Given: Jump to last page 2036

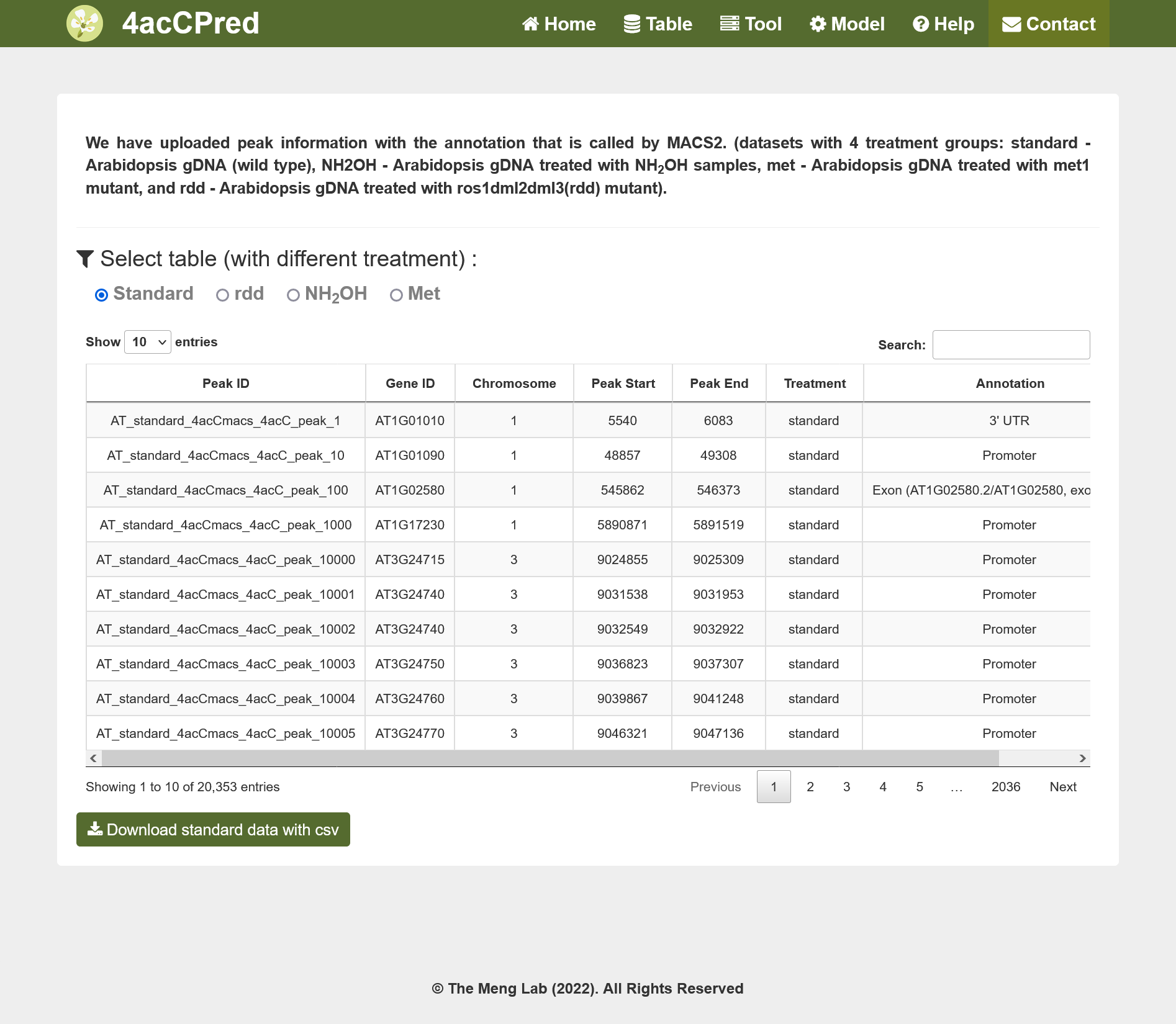Looking at the screenshot, I should click(1006, 786).
